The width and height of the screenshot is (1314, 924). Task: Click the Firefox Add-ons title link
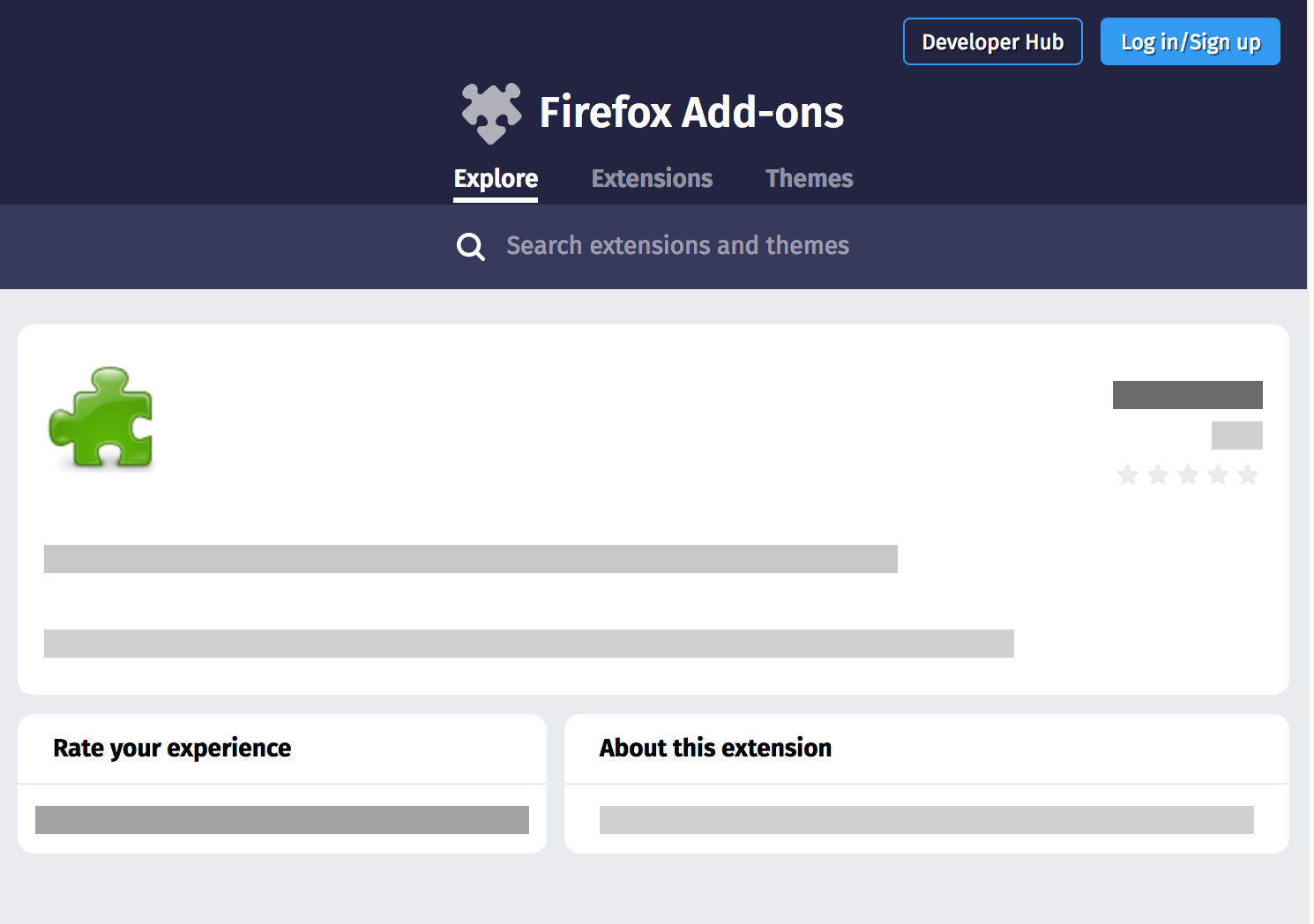pos(691,113)
